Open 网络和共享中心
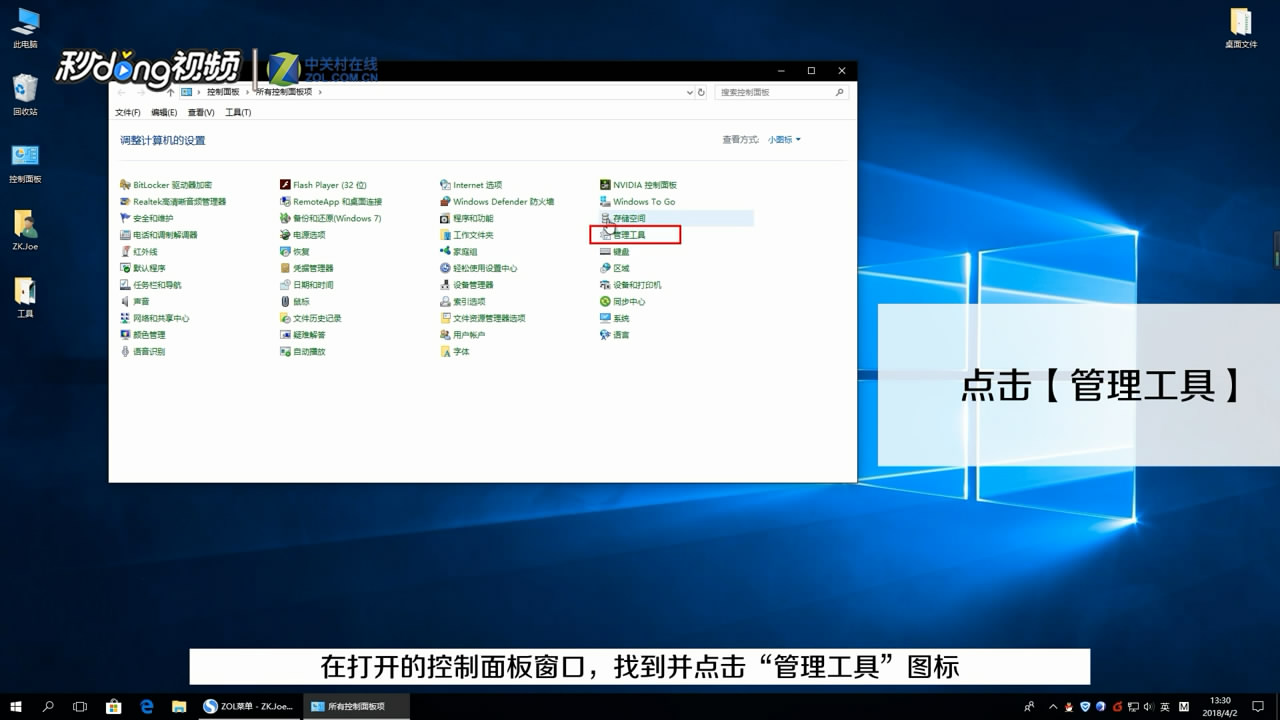The height and width of the screenshot is (720, 1280). (x=155, y=318)
